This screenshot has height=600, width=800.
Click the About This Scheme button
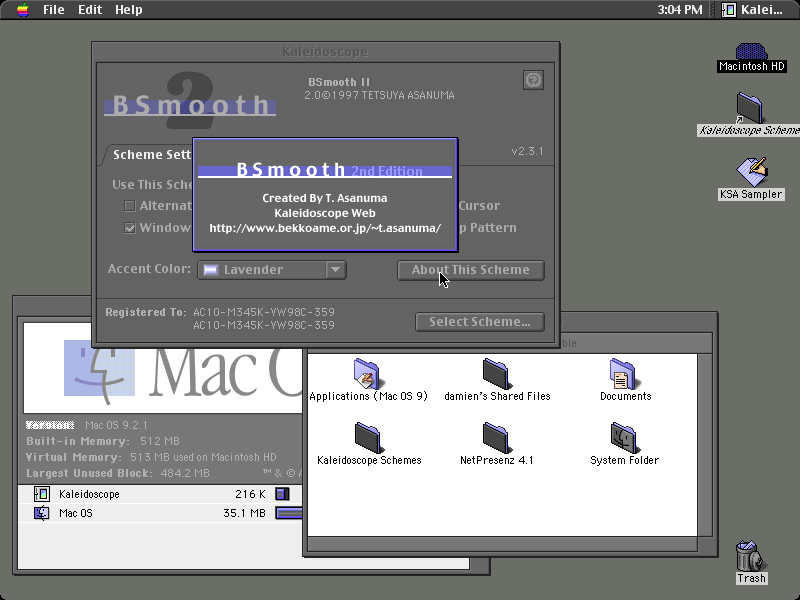(470, 270)
